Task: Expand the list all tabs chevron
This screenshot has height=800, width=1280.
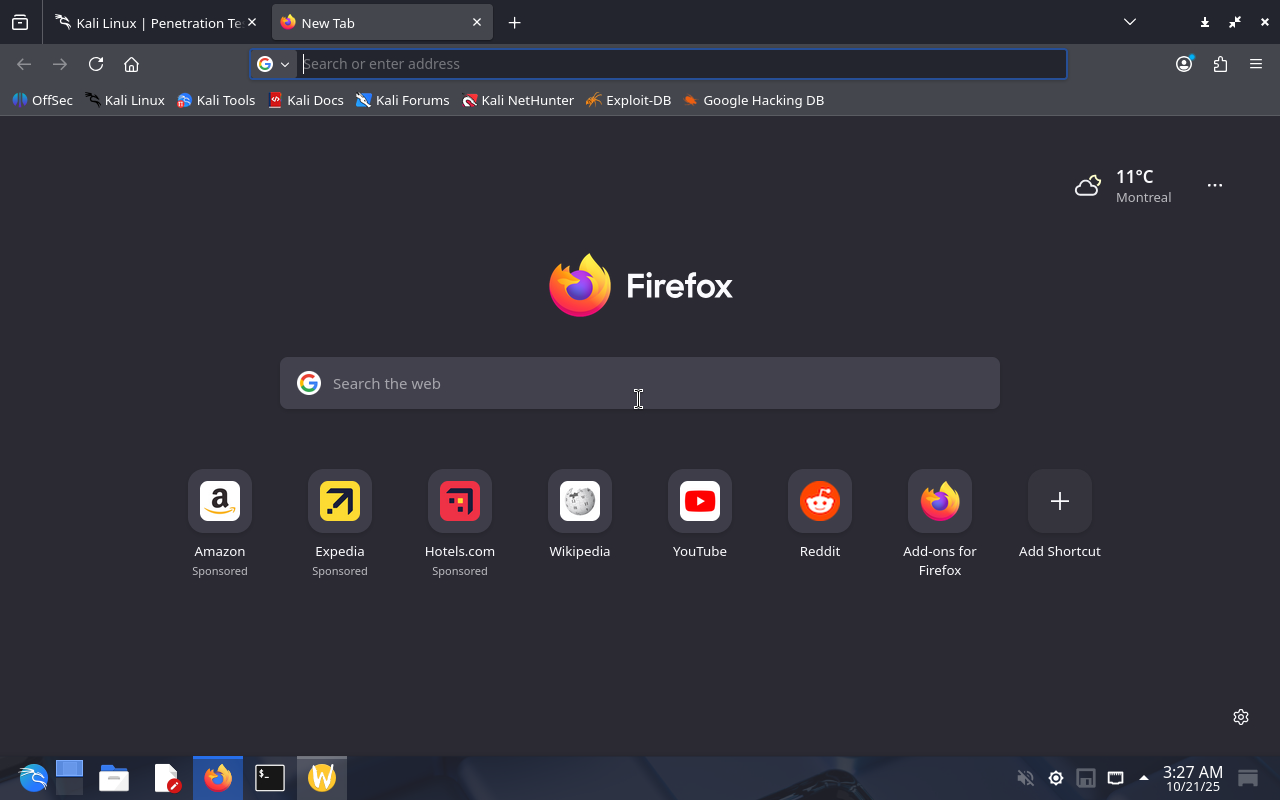Action: (1129, 22)
